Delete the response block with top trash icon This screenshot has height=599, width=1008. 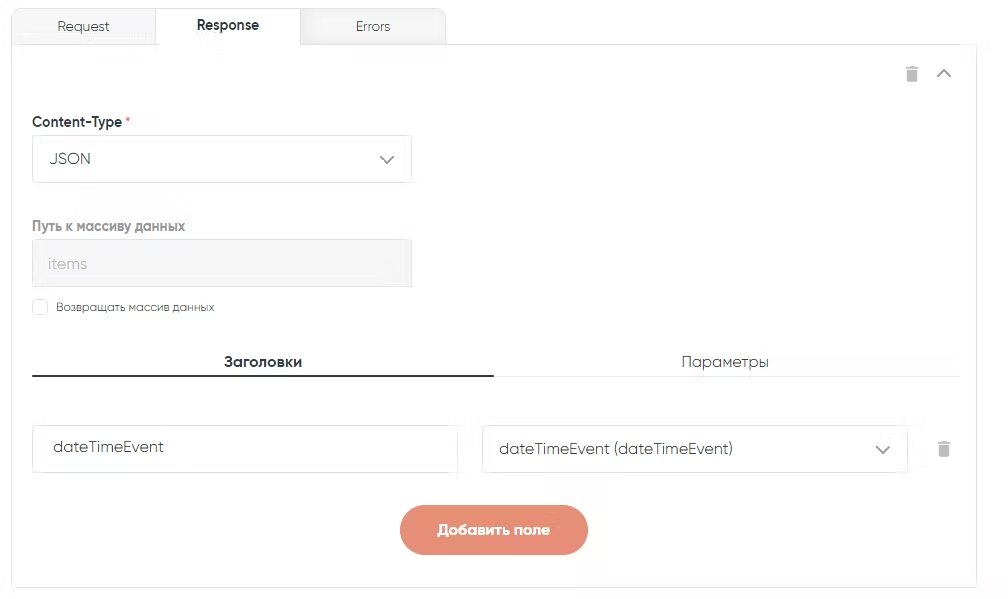911,74
